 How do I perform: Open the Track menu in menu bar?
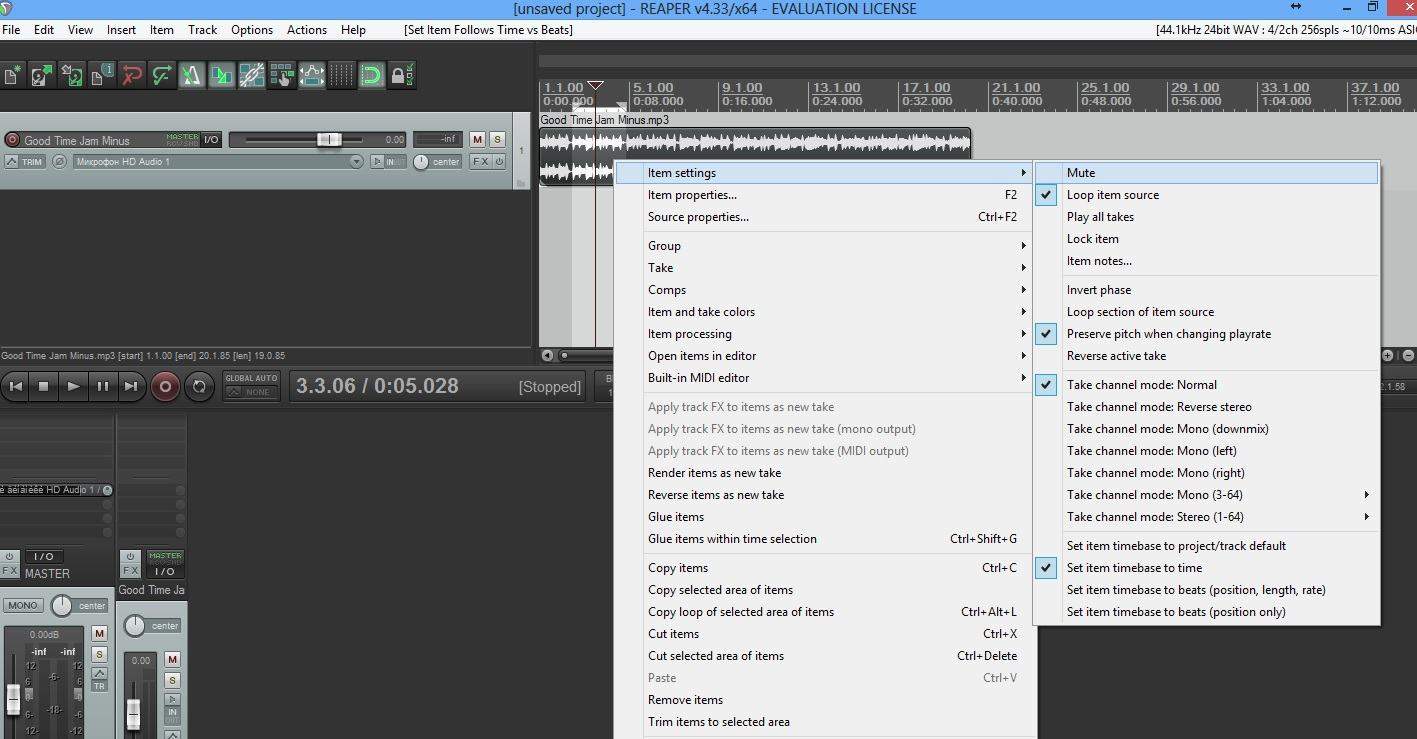(202, 30)
